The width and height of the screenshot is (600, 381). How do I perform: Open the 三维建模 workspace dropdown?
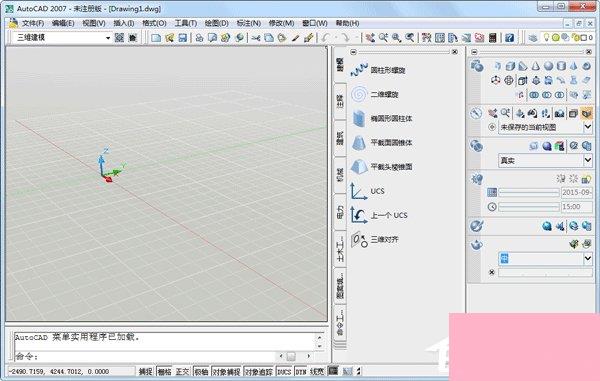tap(108, 37)
